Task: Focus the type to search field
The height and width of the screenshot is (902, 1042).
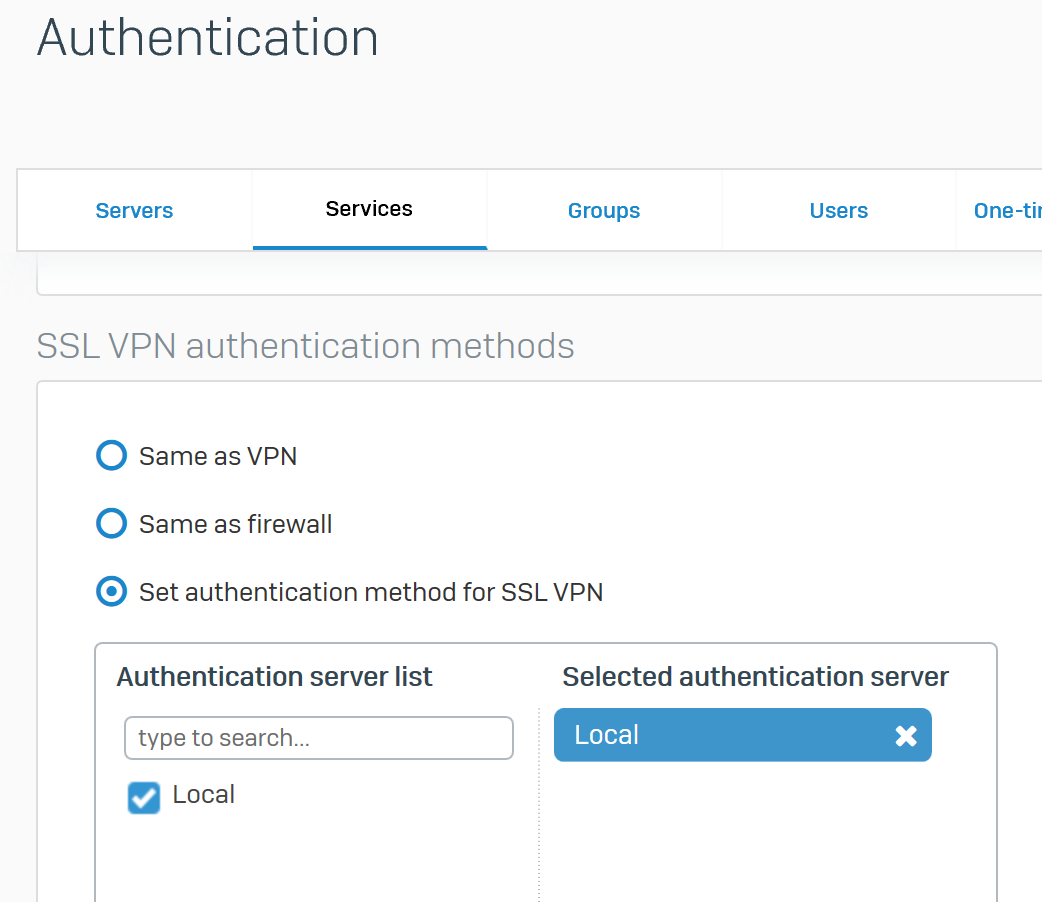Action: click(x=318, y=738)
